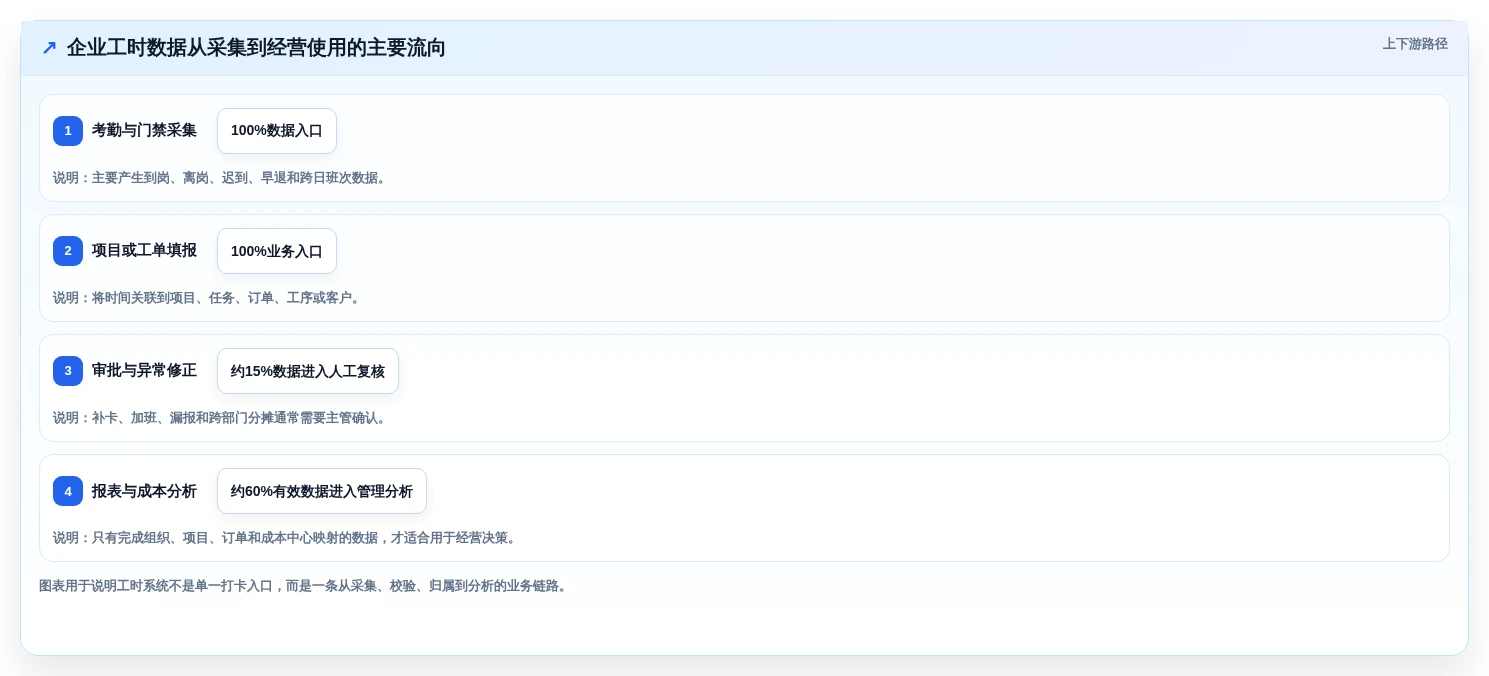This screenshot has height=676, width=1489.
Task: Click the arrow icon beside the chart title
Action: tap(49, 48)
